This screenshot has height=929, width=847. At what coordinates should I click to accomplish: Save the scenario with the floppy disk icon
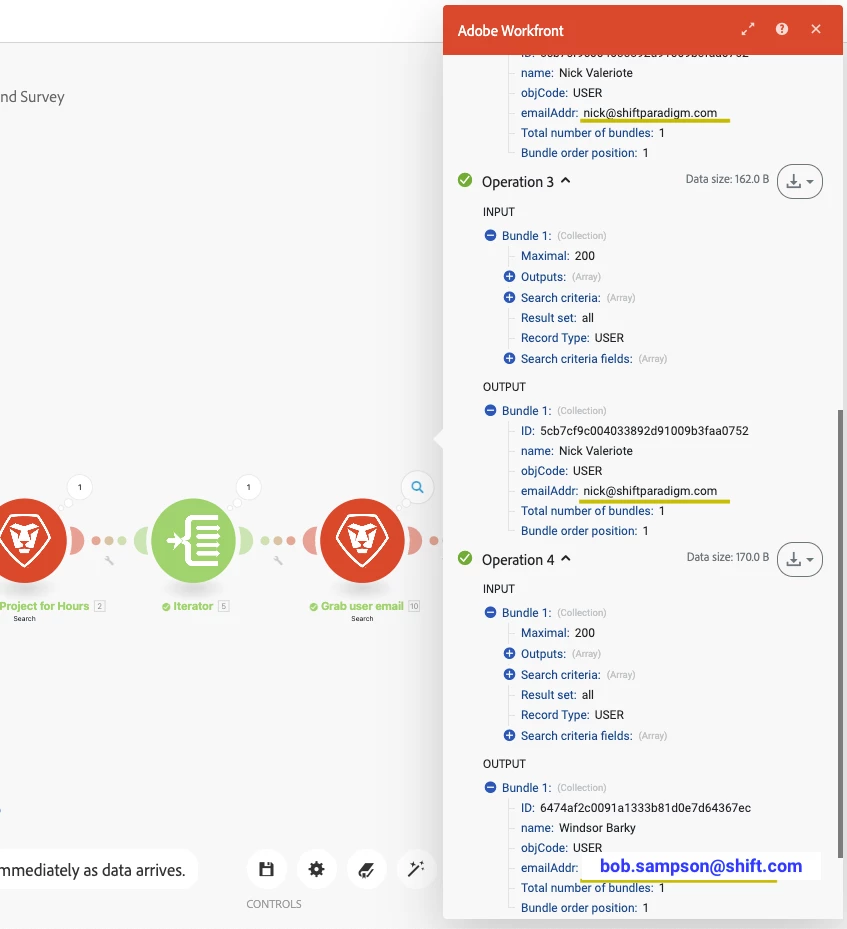[267, 869]
